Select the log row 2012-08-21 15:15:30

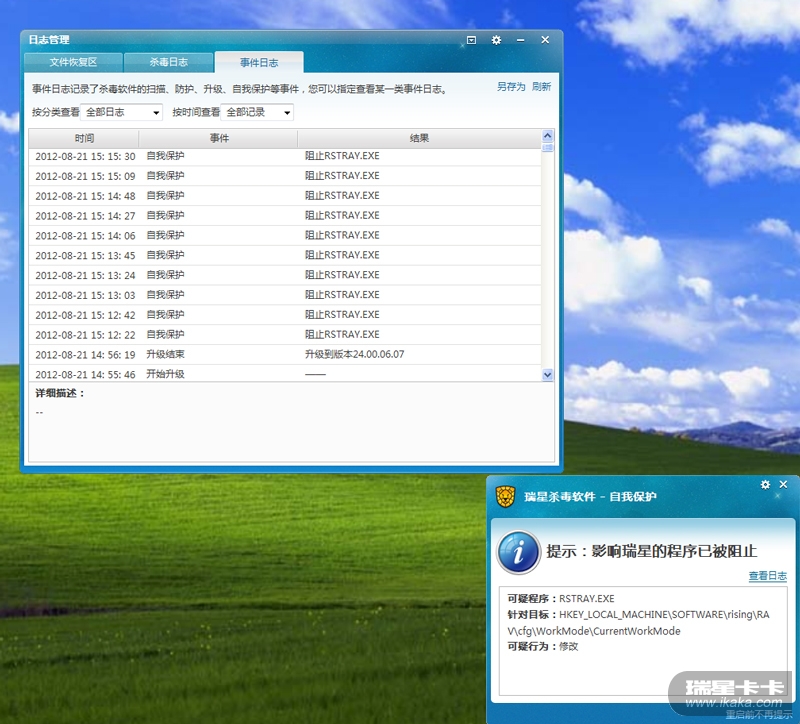pyautogui.click(x=285, y=156)
